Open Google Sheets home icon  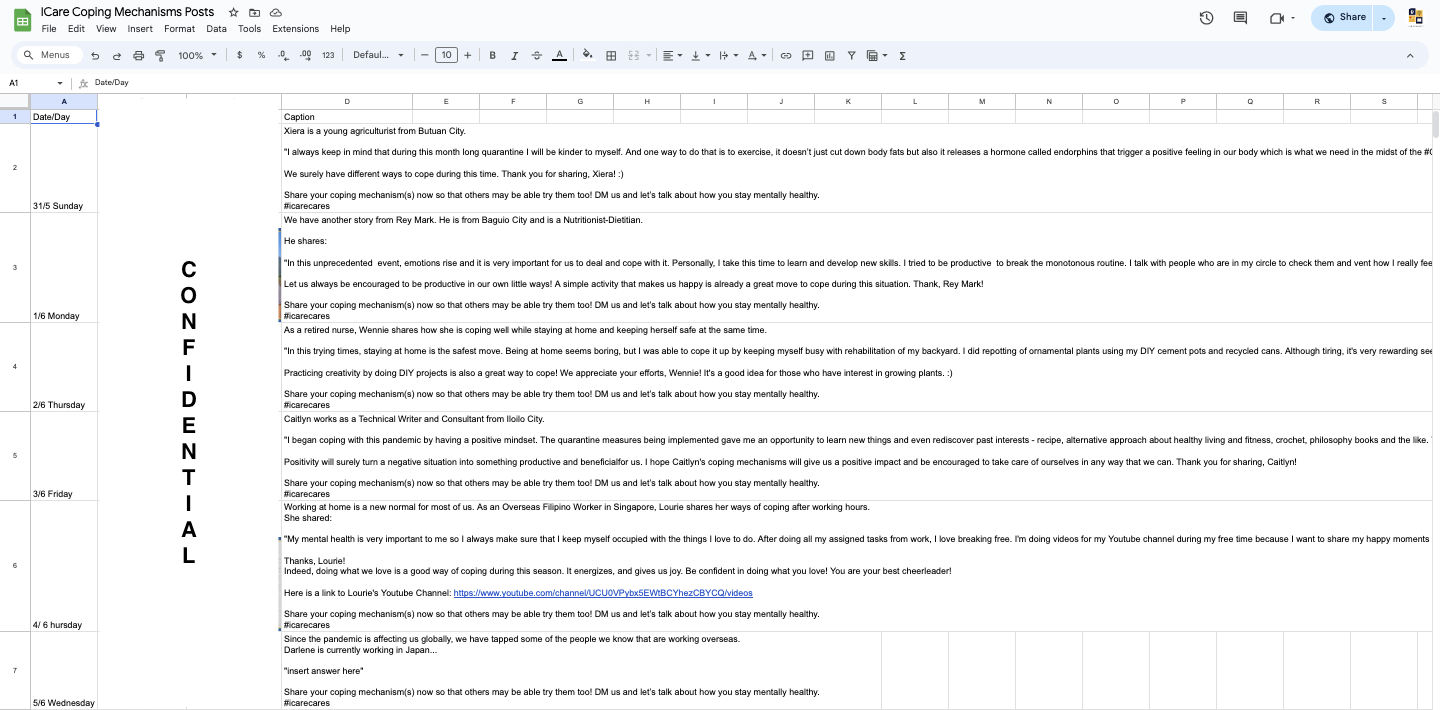coord(22,19)
